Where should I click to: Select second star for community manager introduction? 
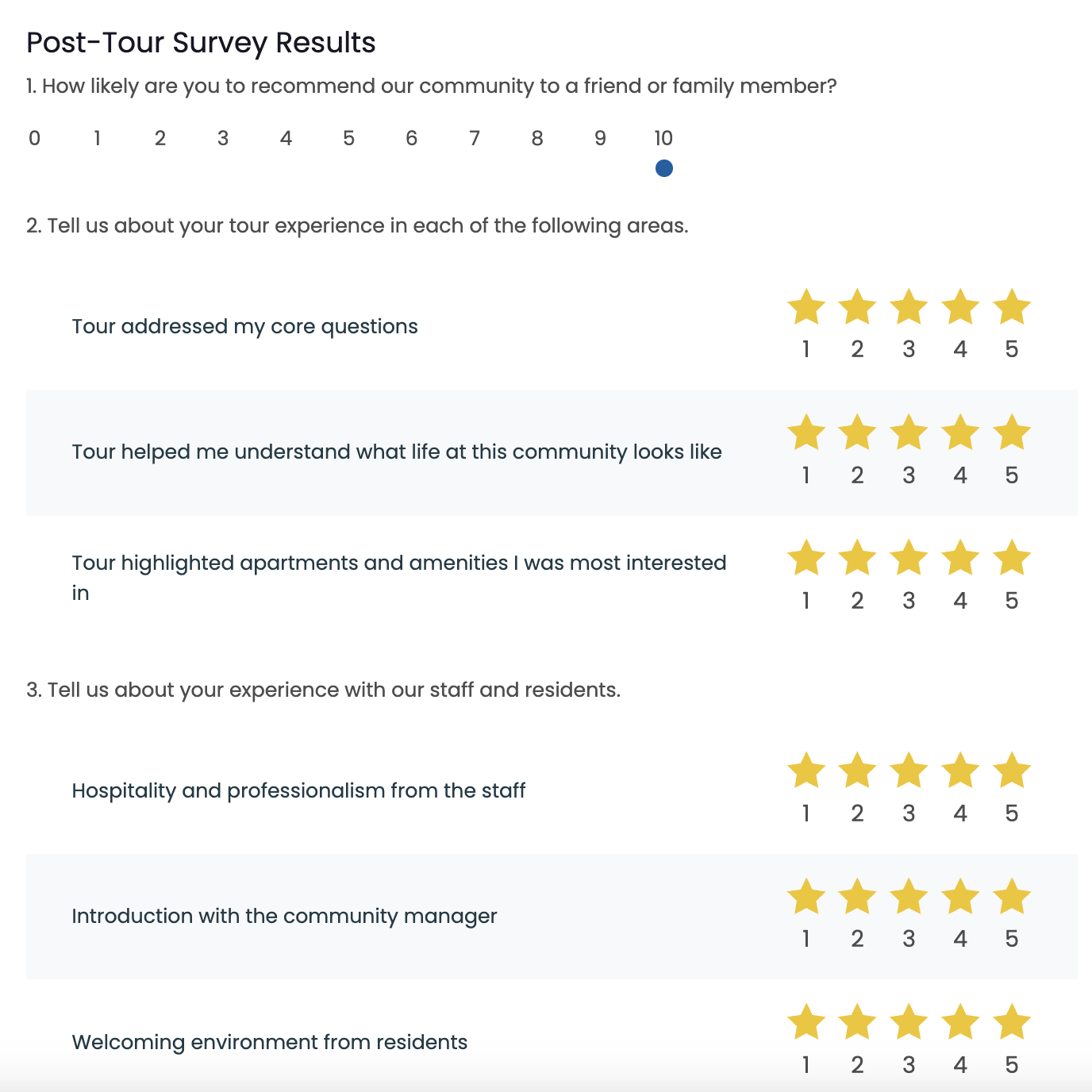coord(857,898)
